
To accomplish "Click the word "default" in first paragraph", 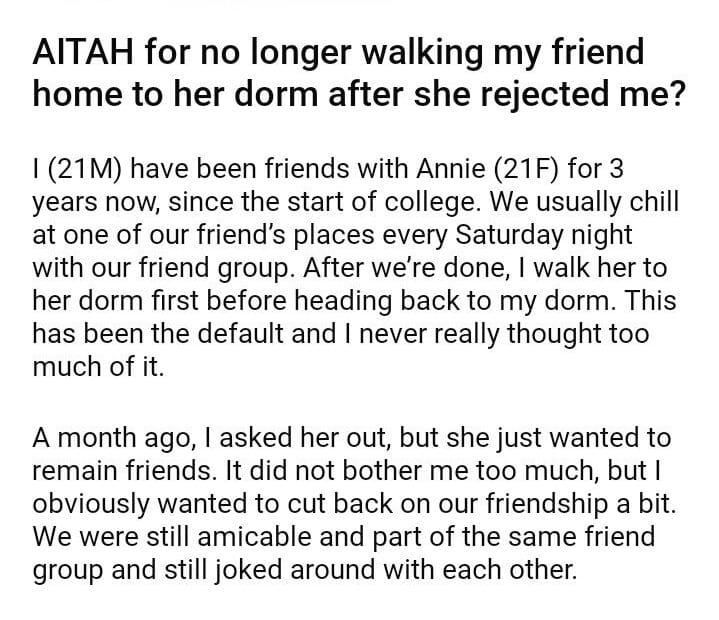I will click(232, 334).
